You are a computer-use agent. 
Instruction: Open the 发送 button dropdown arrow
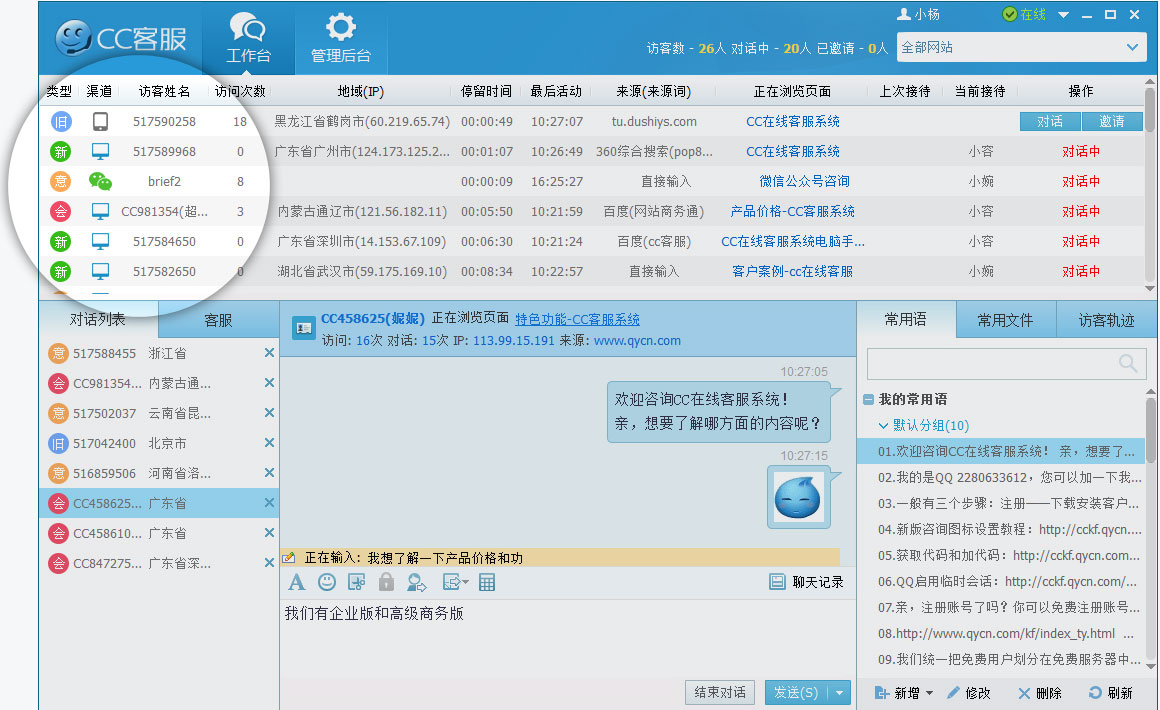[840, 693]
